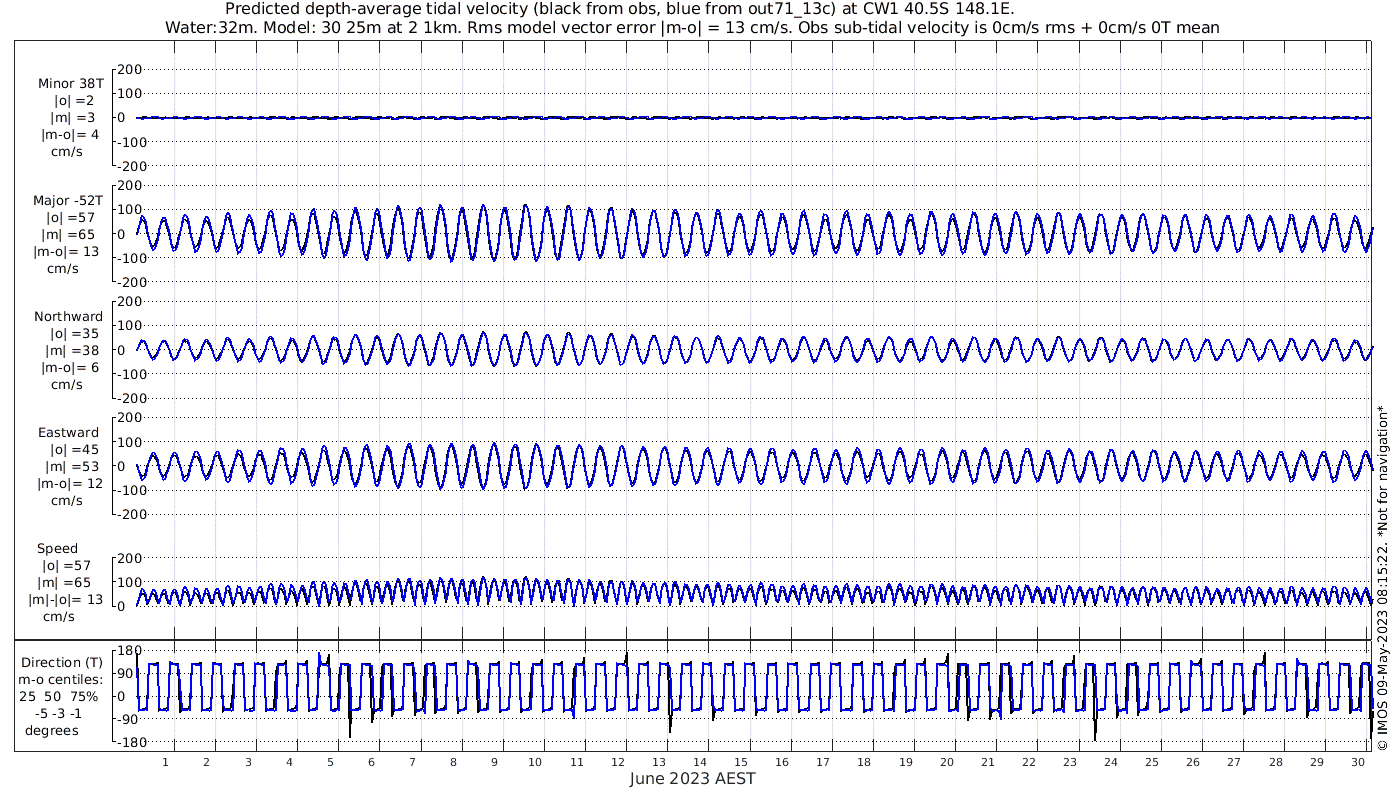
Task: Click the date tick '10' on the x-axis
Action: 535,762
